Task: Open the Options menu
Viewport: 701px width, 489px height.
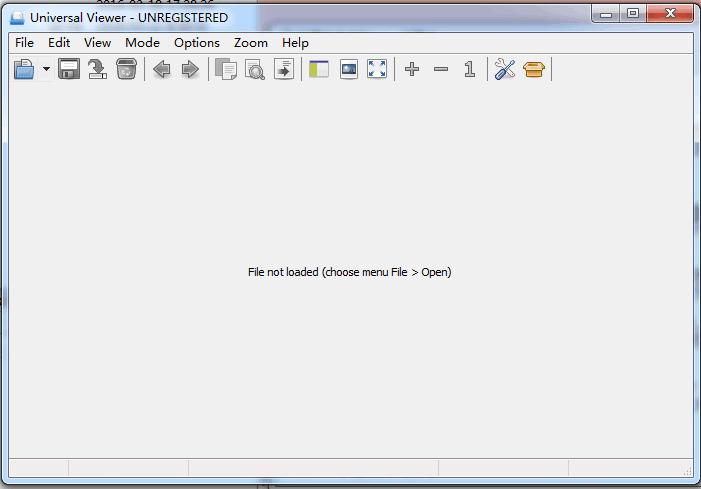Action: 197,43
